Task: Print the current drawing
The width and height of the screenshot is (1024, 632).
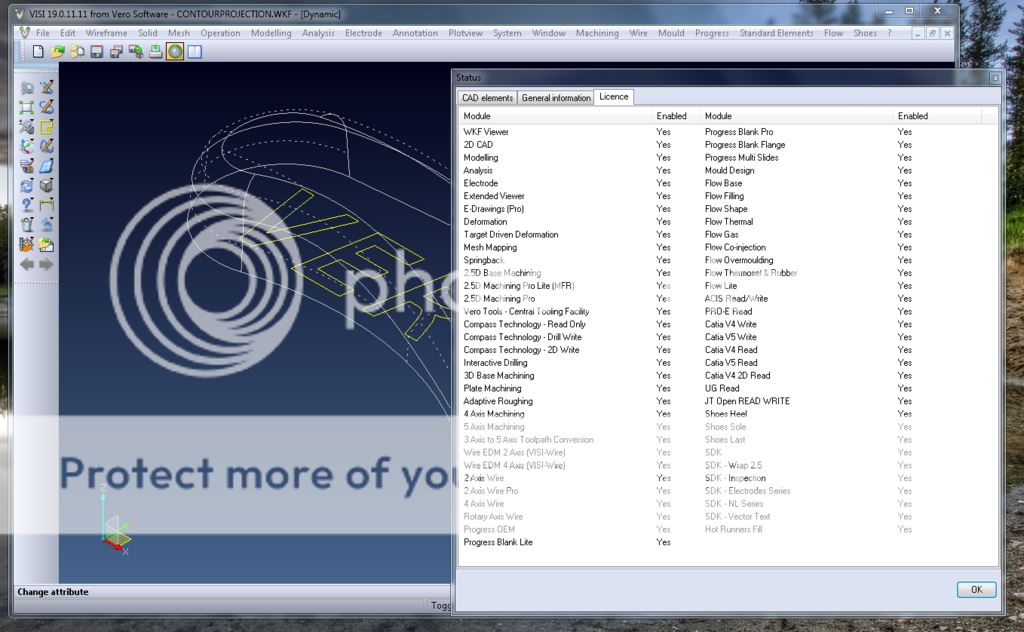Action: pos(155,50)
